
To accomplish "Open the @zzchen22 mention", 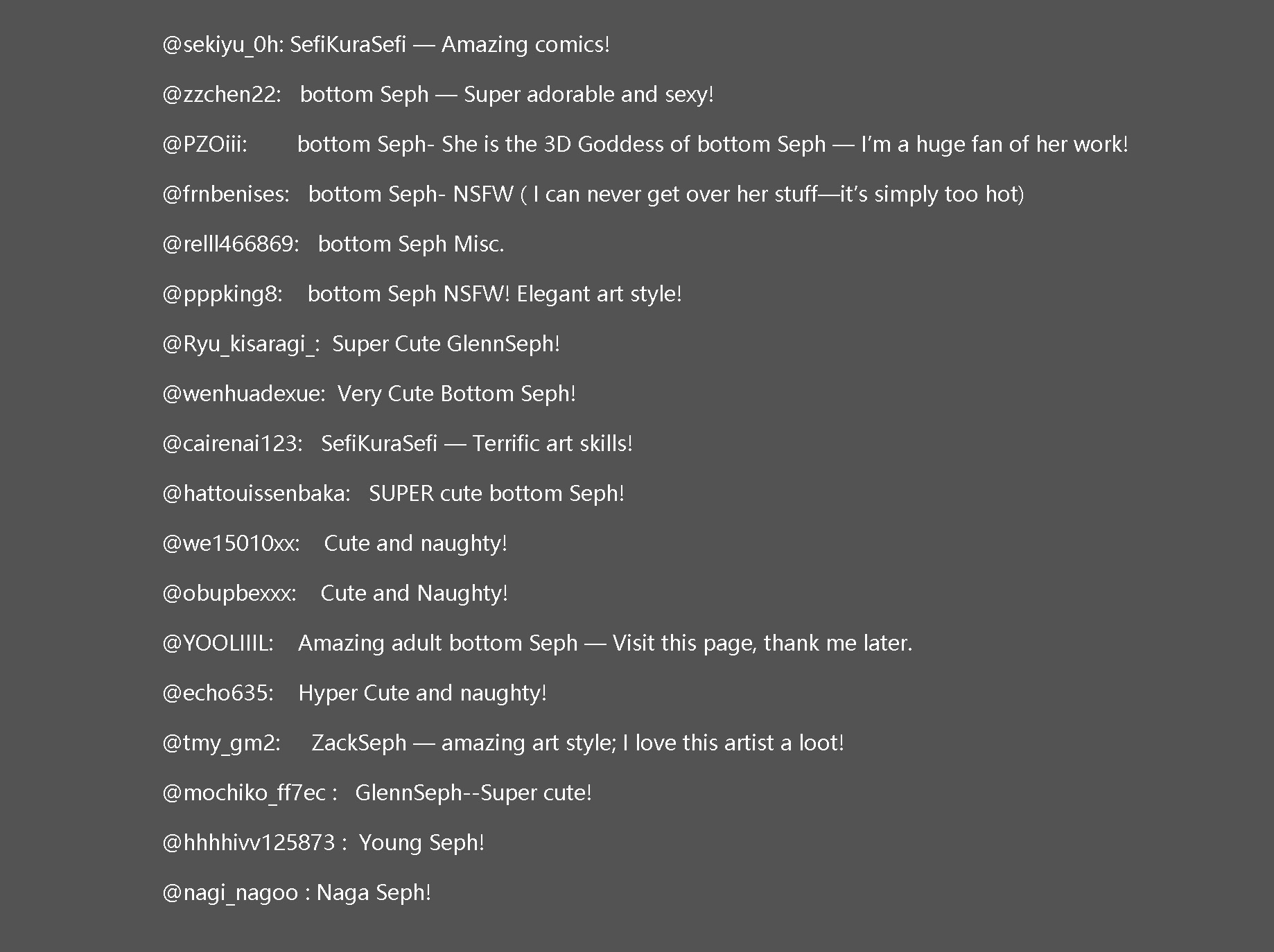I will 220,95.
